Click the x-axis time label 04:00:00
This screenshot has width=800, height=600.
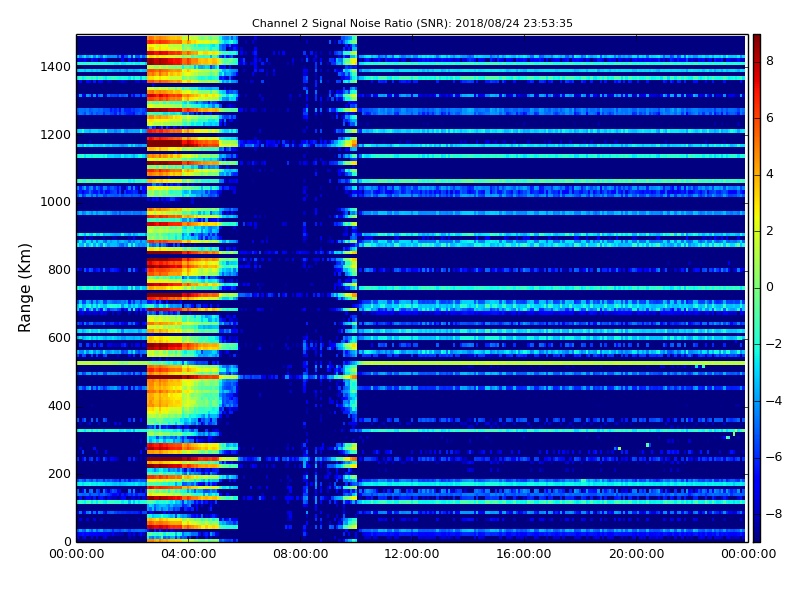point(188,554)
